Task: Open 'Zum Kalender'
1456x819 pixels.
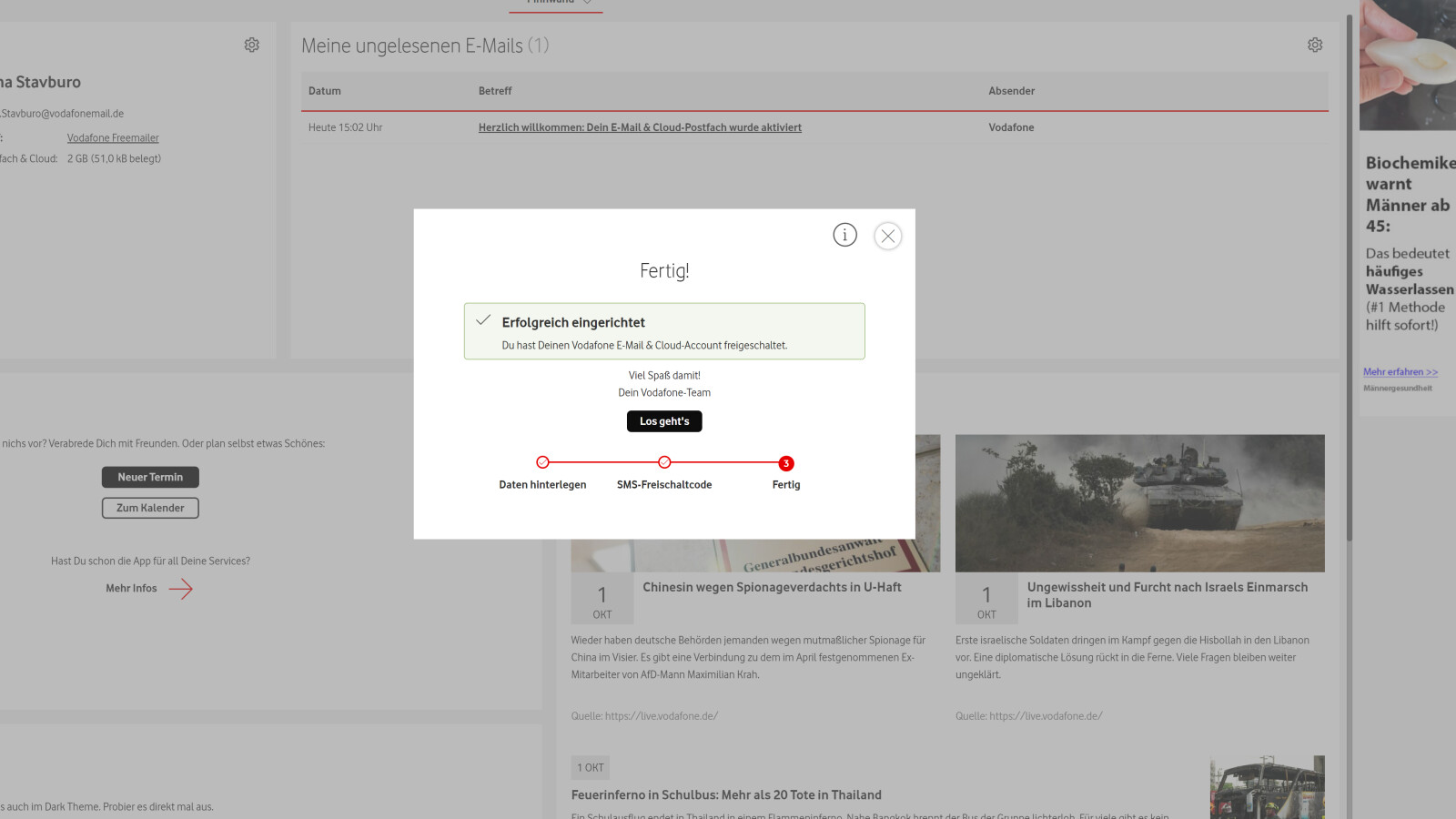Action: [x=149, y=507]
